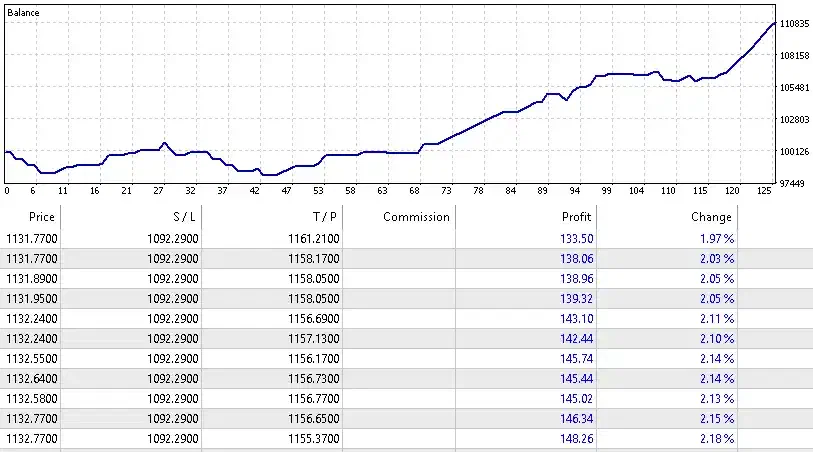The height and width of the screenshot is (452, 813).
Task: Click the T/P value 1157.1300
Action: [312, 338]
